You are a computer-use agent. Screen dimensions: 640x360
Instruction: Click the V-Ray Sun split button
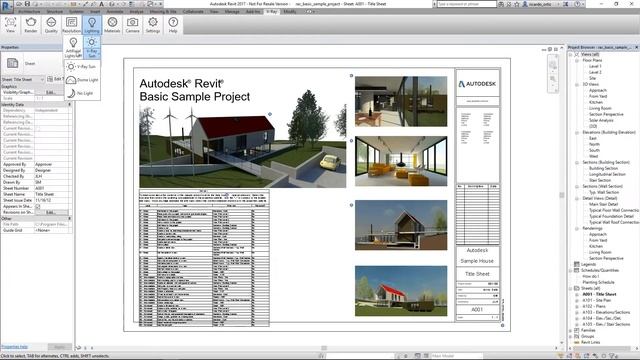92,47
